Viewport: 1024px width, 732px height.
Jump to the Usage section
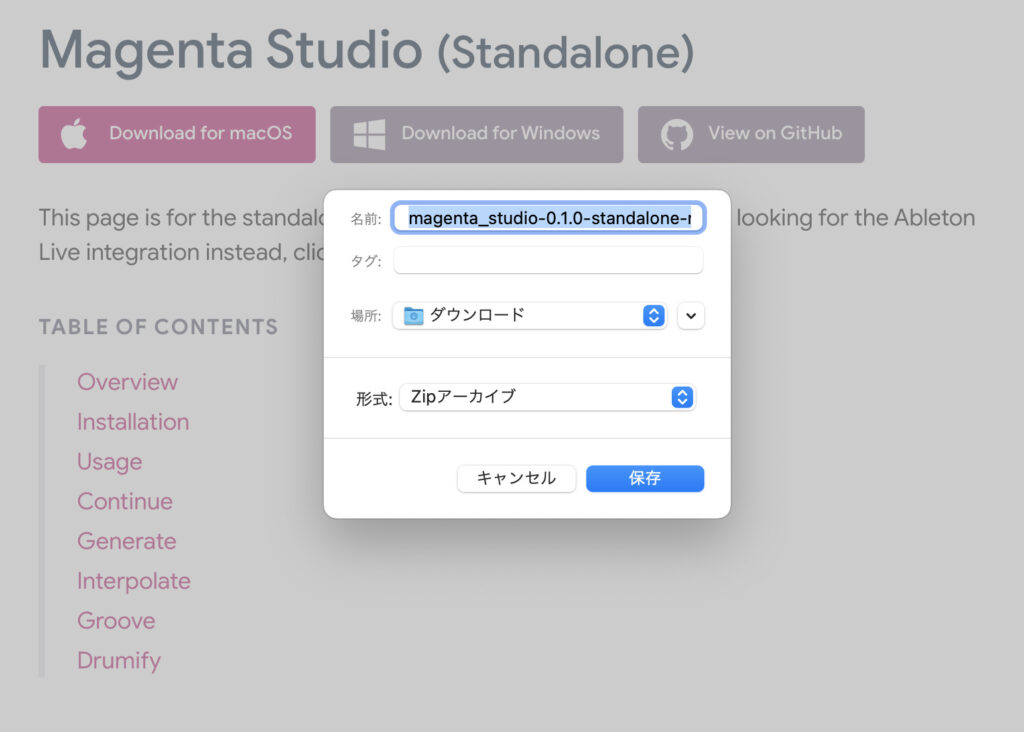(110, 462)
